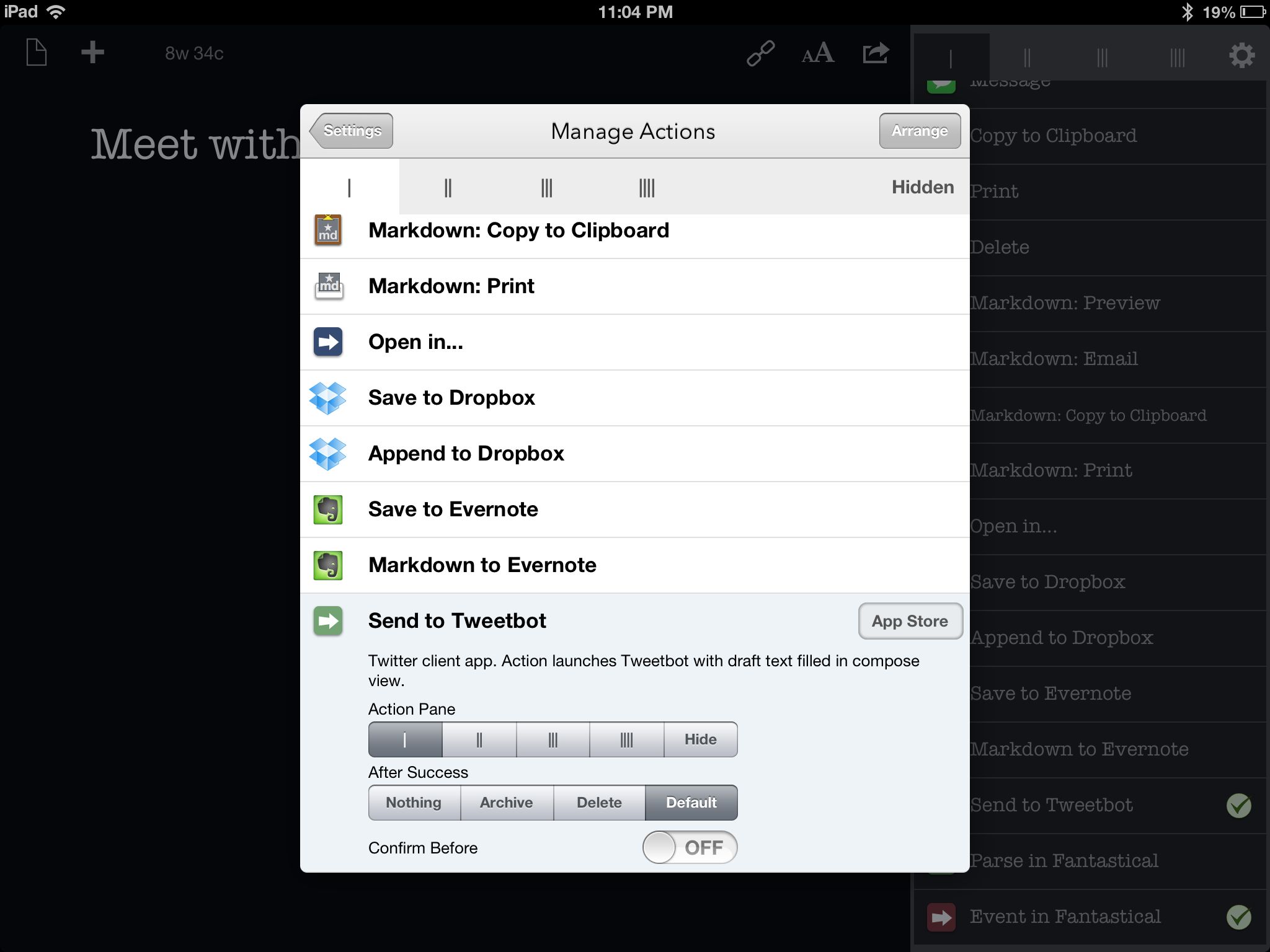Expand Append to Dropbox action row
1270x952 pixels.
click(x=635, y=454)
